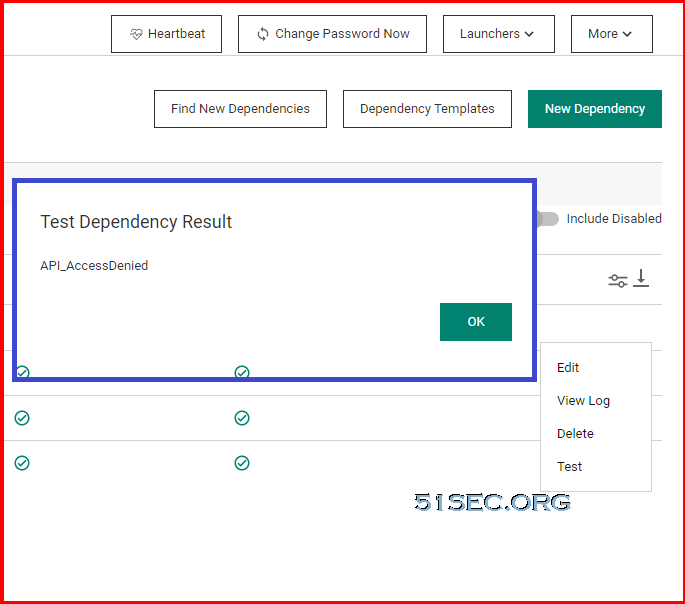Click the second-column green checkmark in the middle row

[x=242, y=418]
